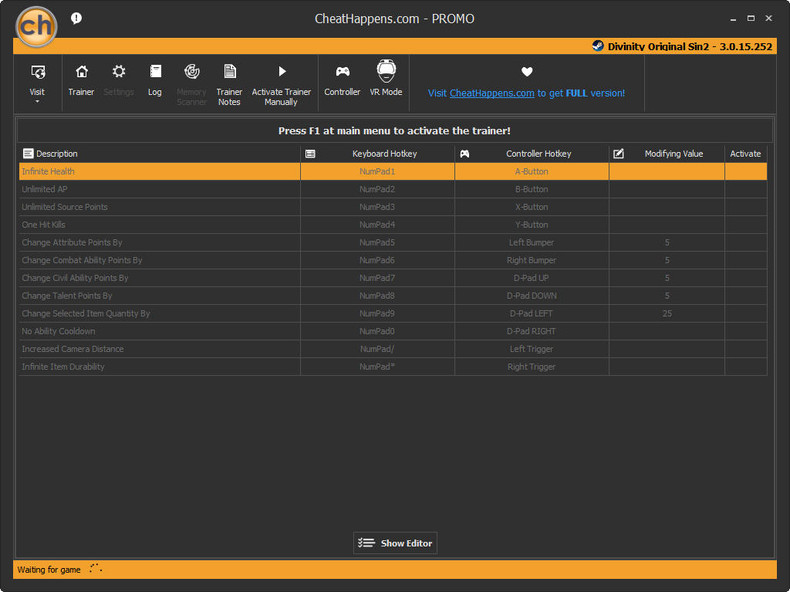Screen dimensions: 790x592
Task: Click the A-Button controller hotkey cell
Action: click(x=532, y=171)
